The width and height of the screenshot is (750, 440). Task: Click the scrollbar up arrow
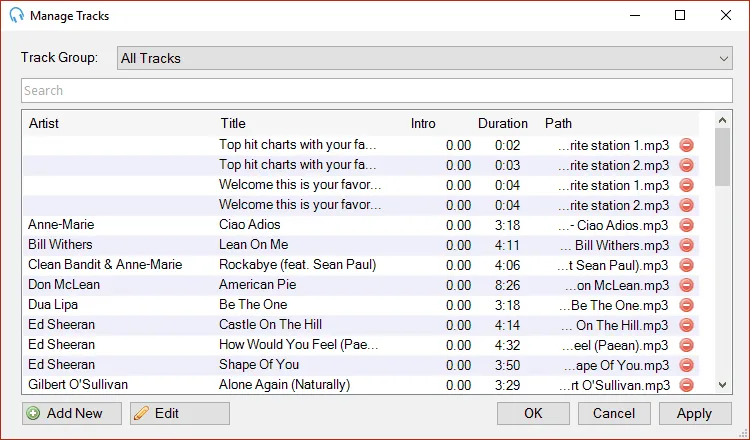[x=723, y=120]
